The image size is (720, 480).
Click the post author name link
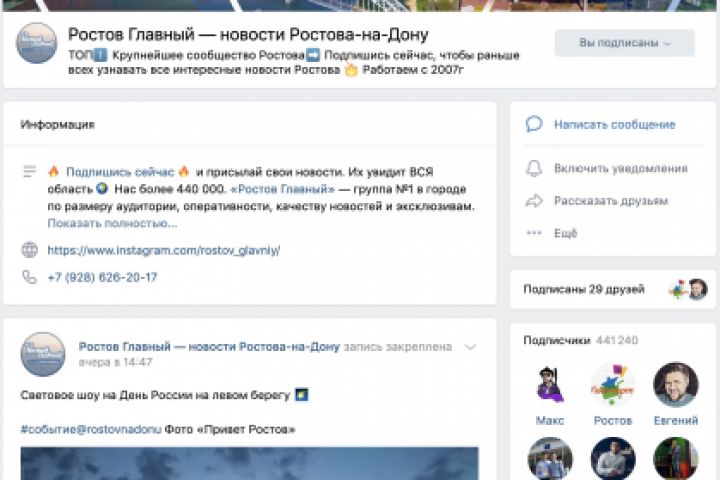point(209,347)
